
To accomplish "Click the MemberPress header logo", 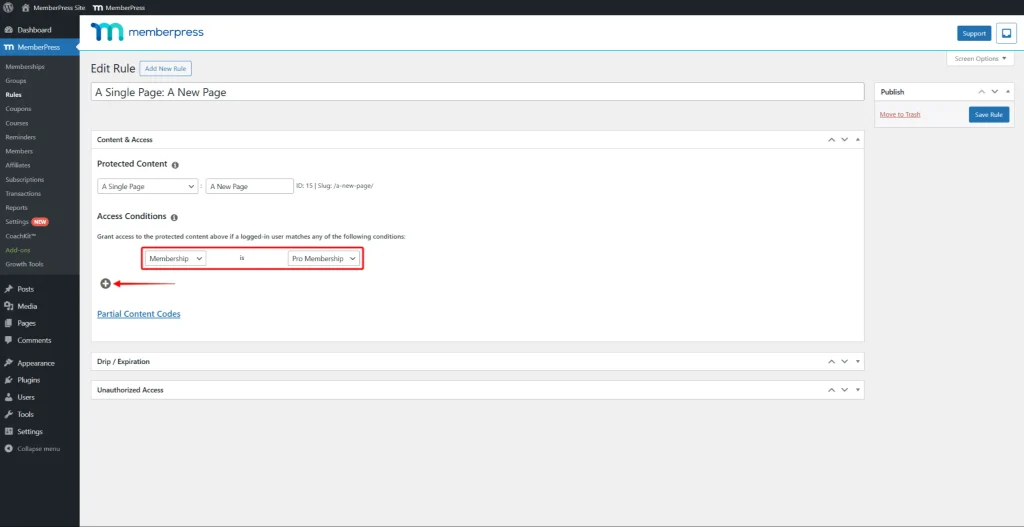I will (147, 32).
